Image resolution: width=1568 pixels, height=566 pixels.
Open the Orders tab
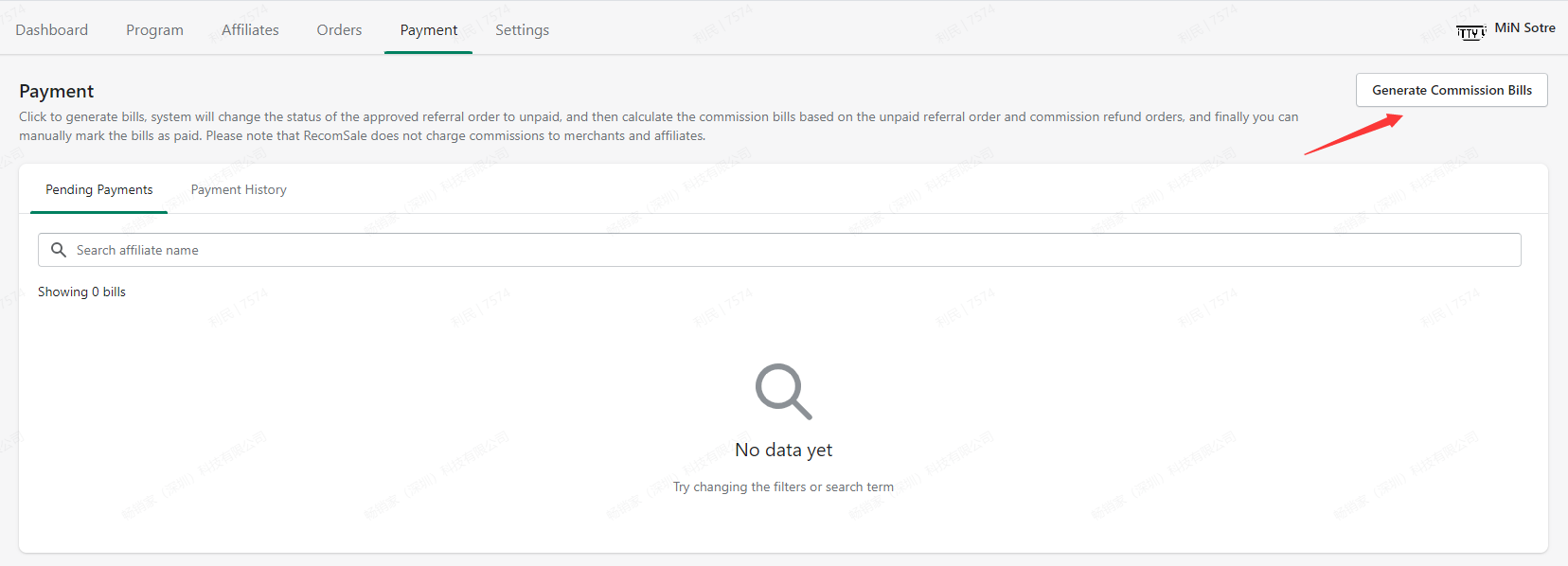coord(339,30)
